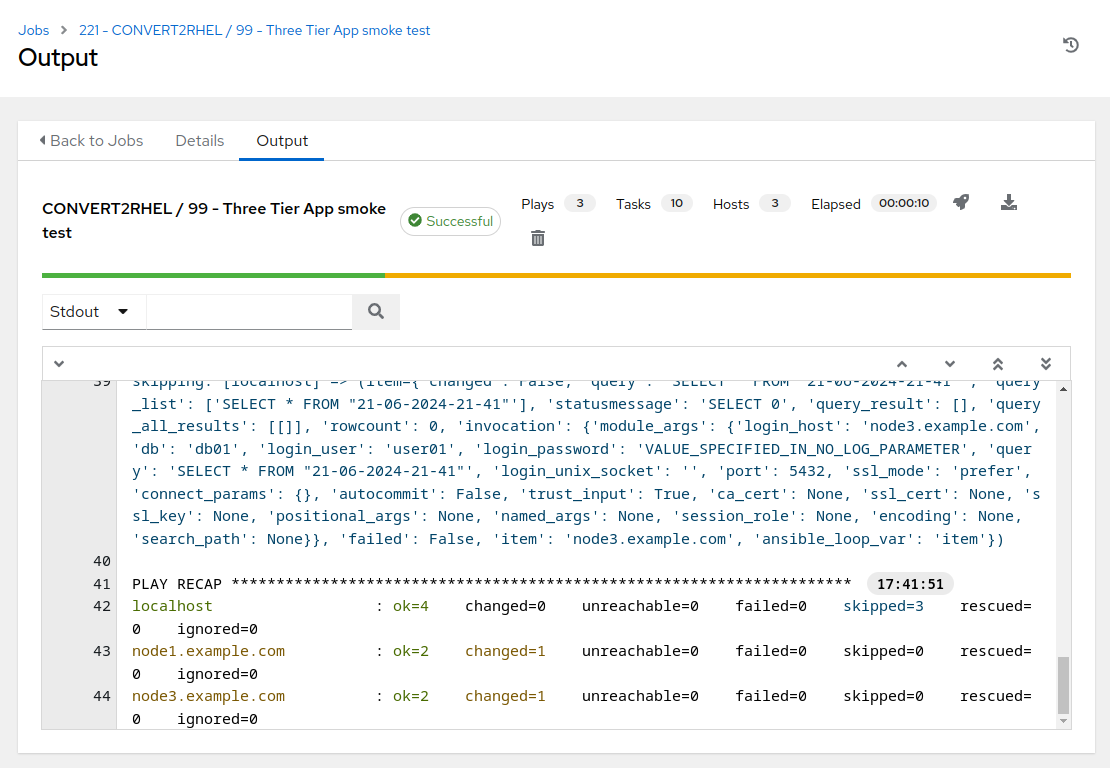Click changed=1 on the node1.example.com row

point(505,651)
